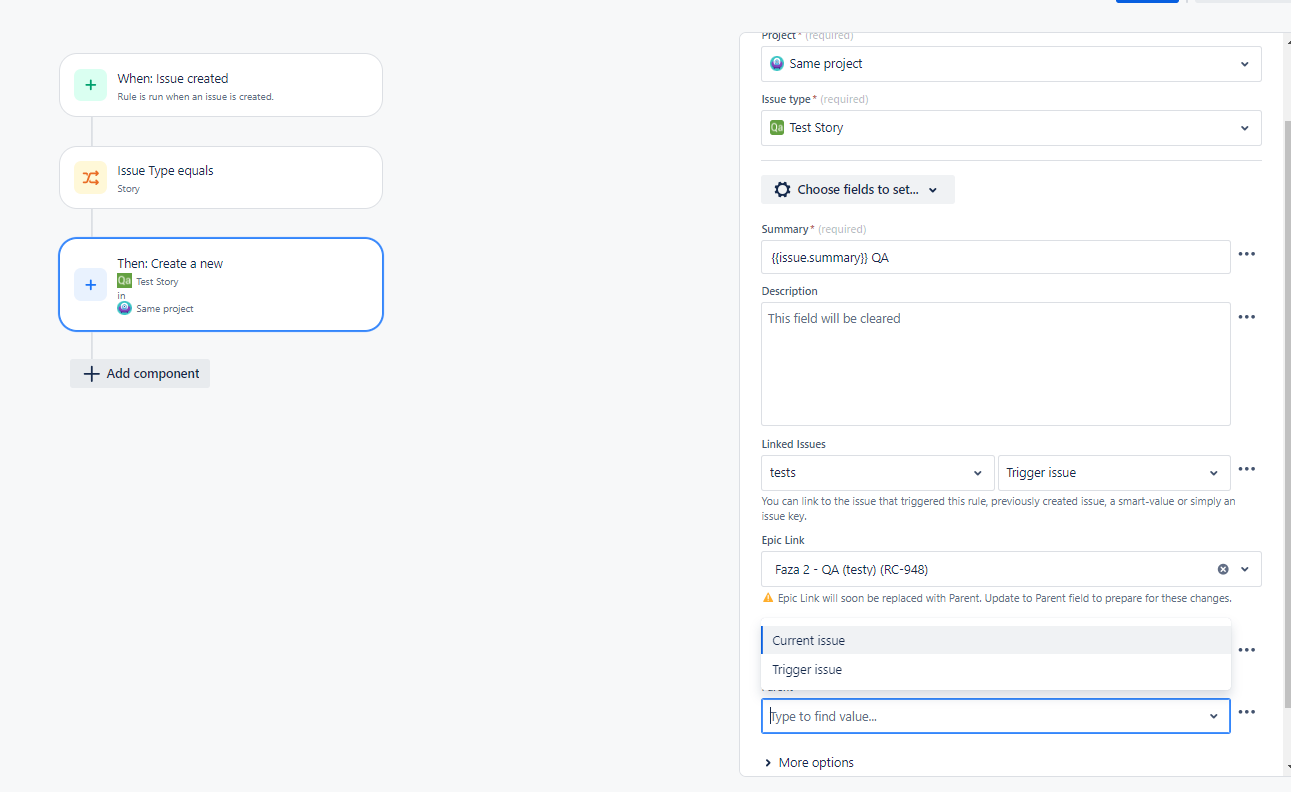The image size is (1291, 792).
Task: Open the three-dot menu beside Linked Issues
Action: [x=1246, y=469]
